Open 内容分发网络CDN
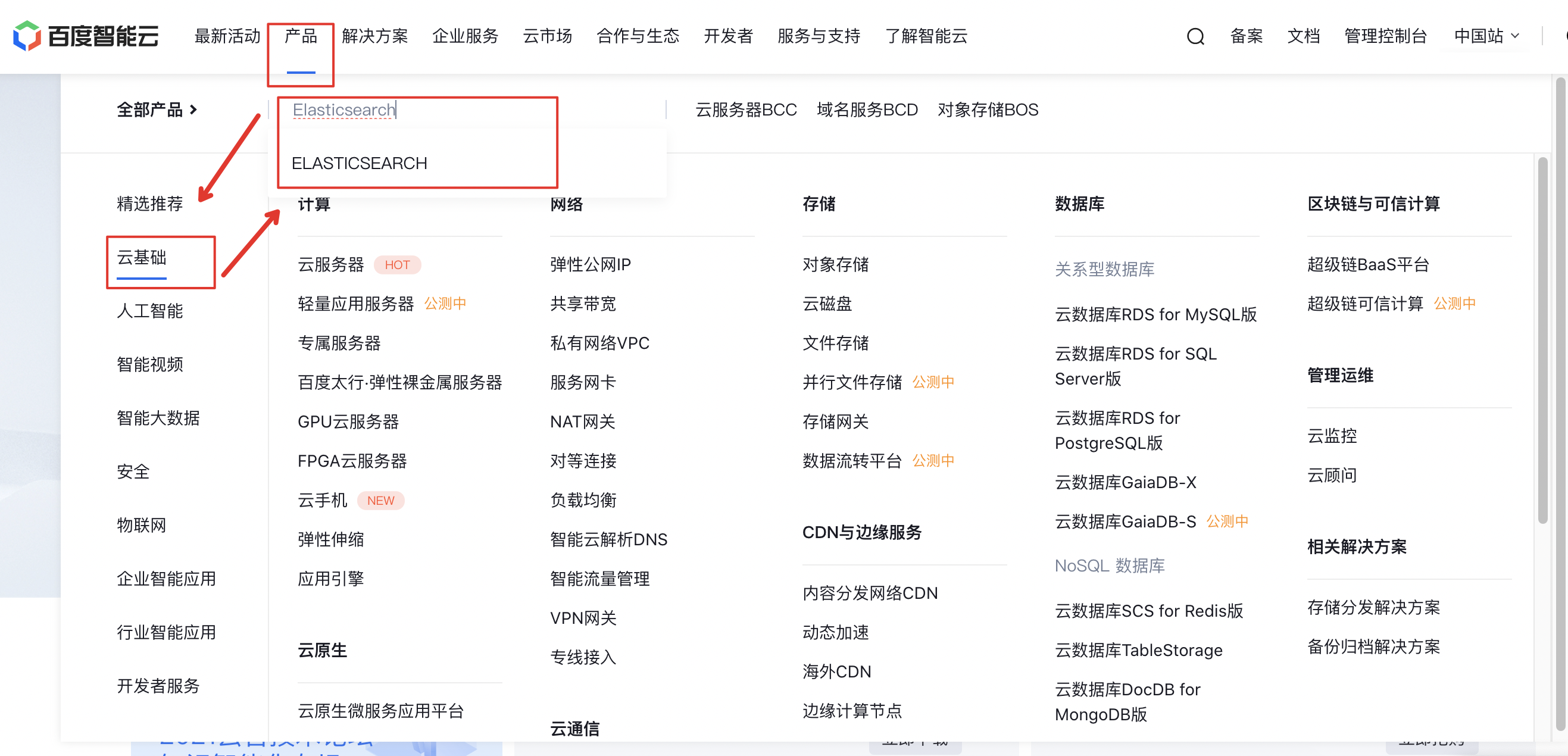This screenshot has width=1568, height=756. point(870,593)
